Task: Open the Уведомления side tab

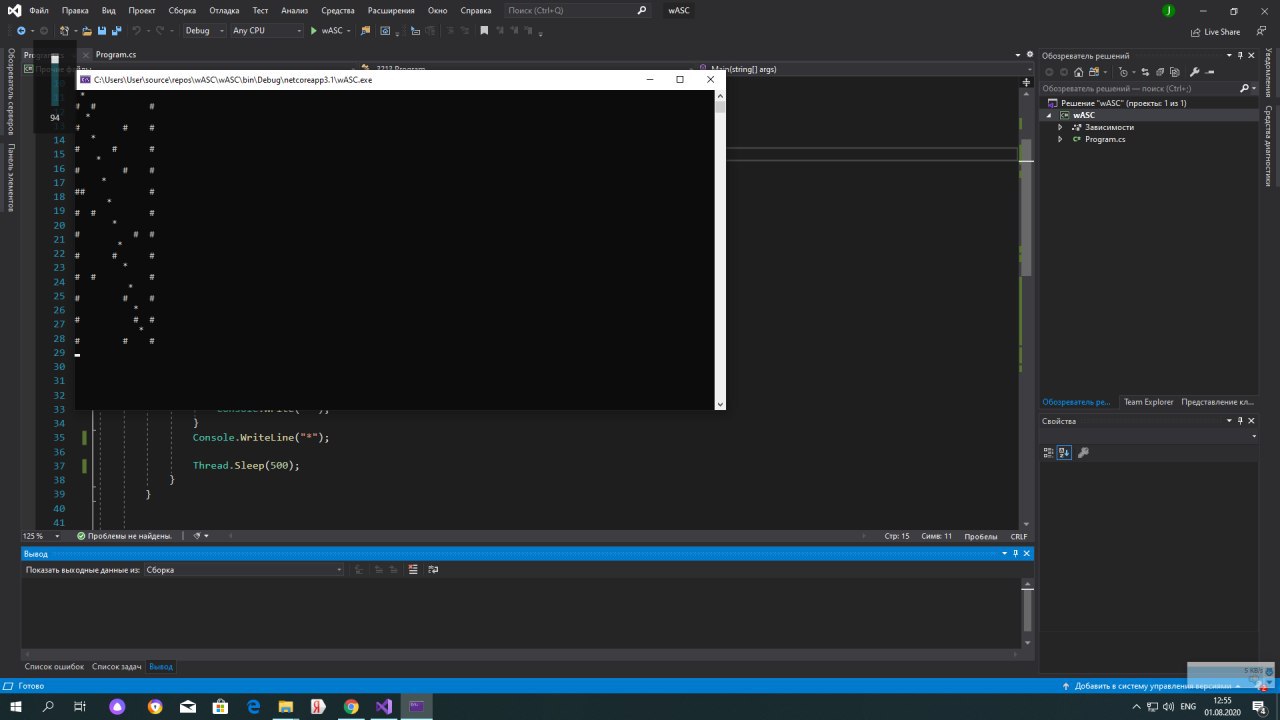Action: (1268, 72)
